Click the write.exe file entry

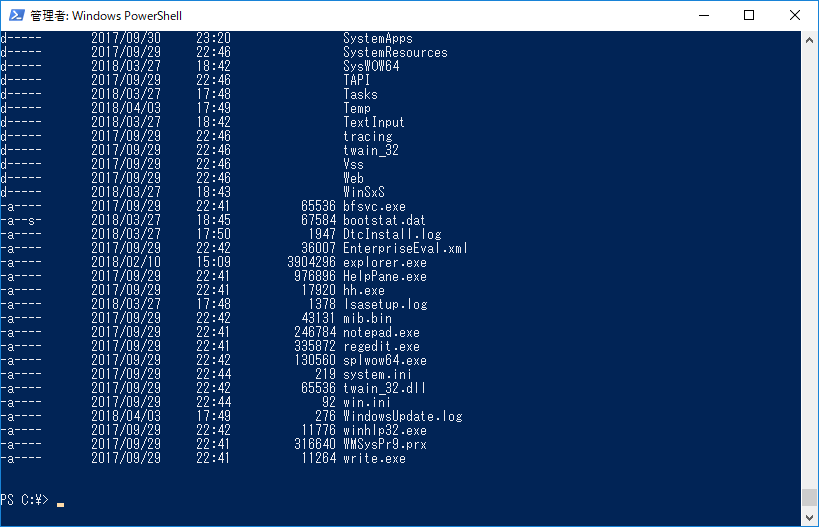point(375,459)
